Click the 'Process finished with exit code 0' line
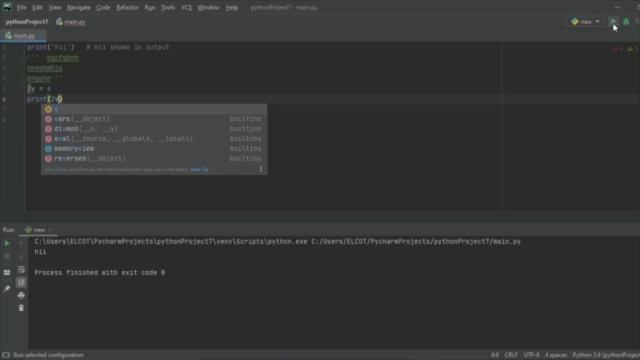Viewport: 640px width, 360px height. pos(100,273)
